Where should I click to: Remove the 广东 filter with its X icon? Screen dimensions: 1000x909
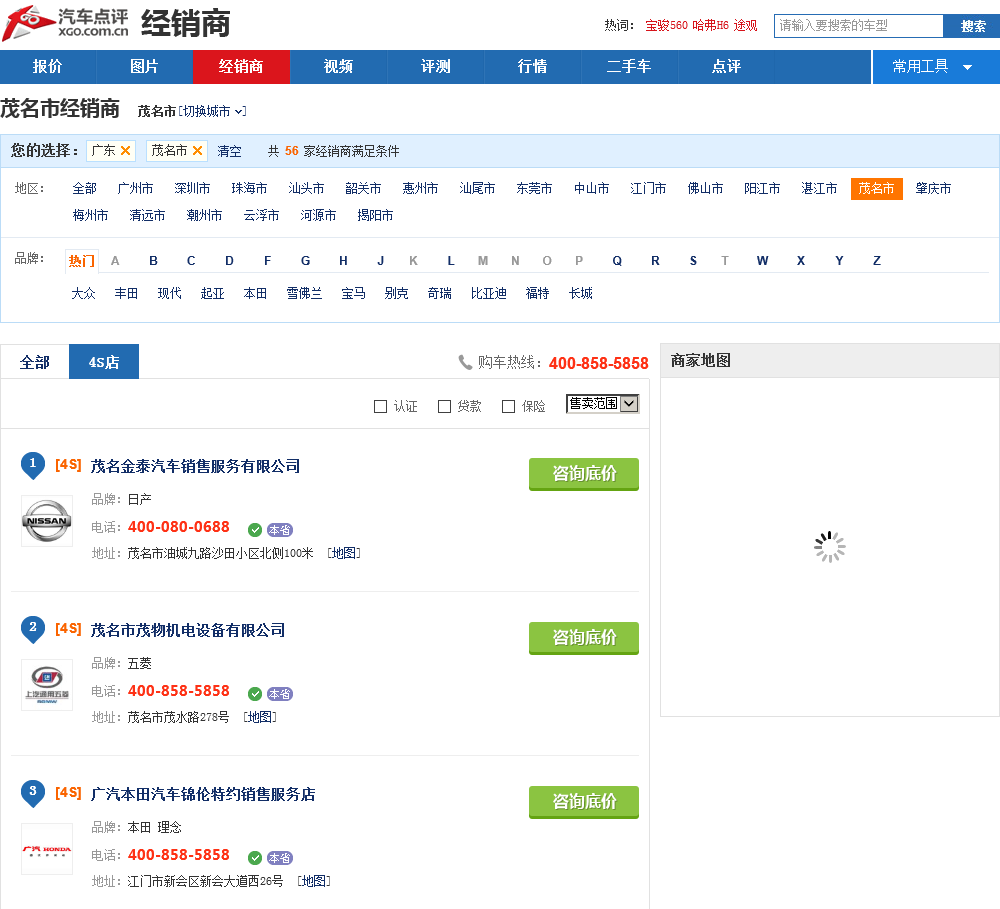click(x=126, y=151)
